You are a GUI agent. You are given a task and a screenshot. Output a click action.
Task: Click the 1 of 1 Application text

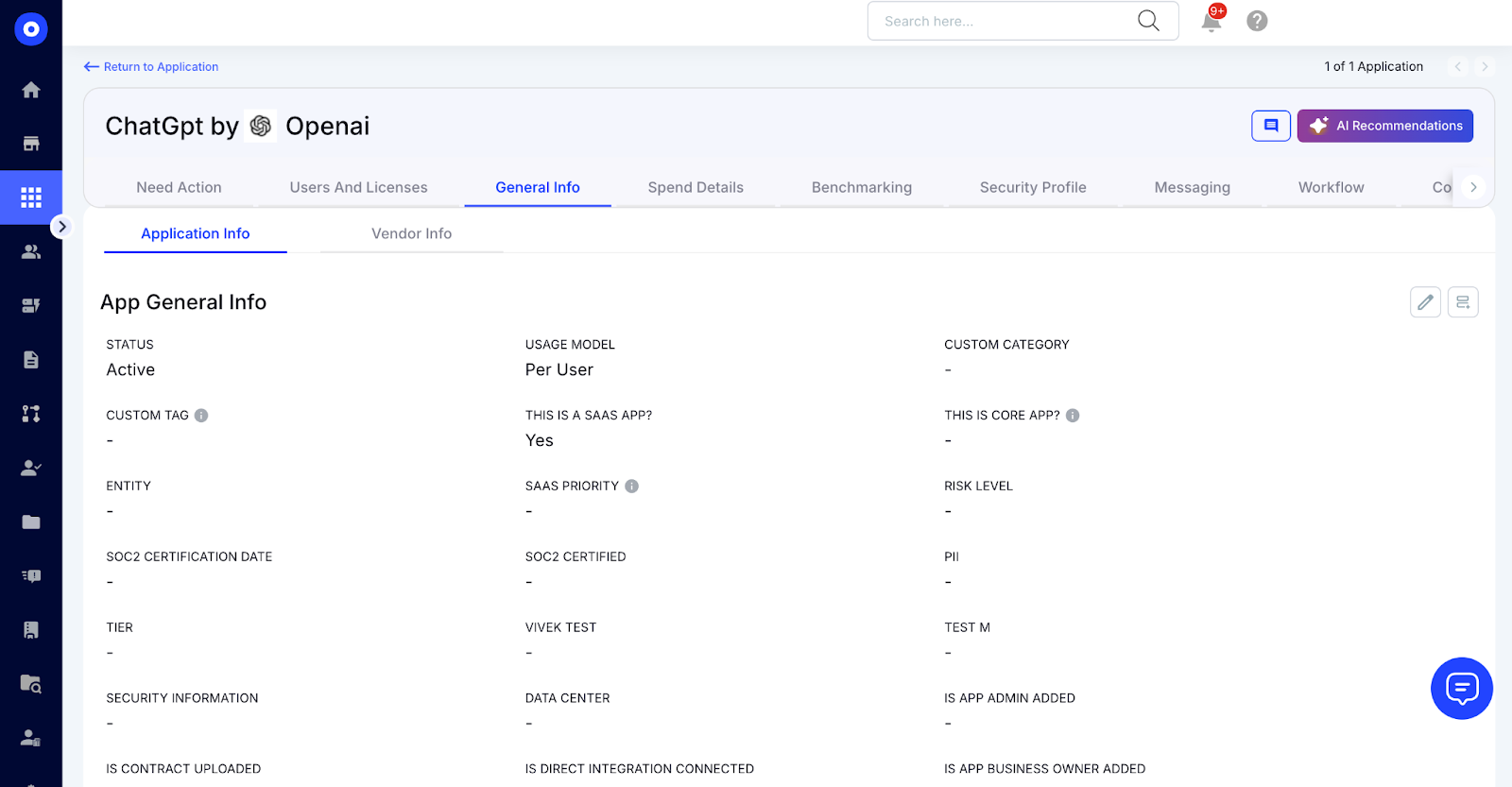tap(1374, 67)
